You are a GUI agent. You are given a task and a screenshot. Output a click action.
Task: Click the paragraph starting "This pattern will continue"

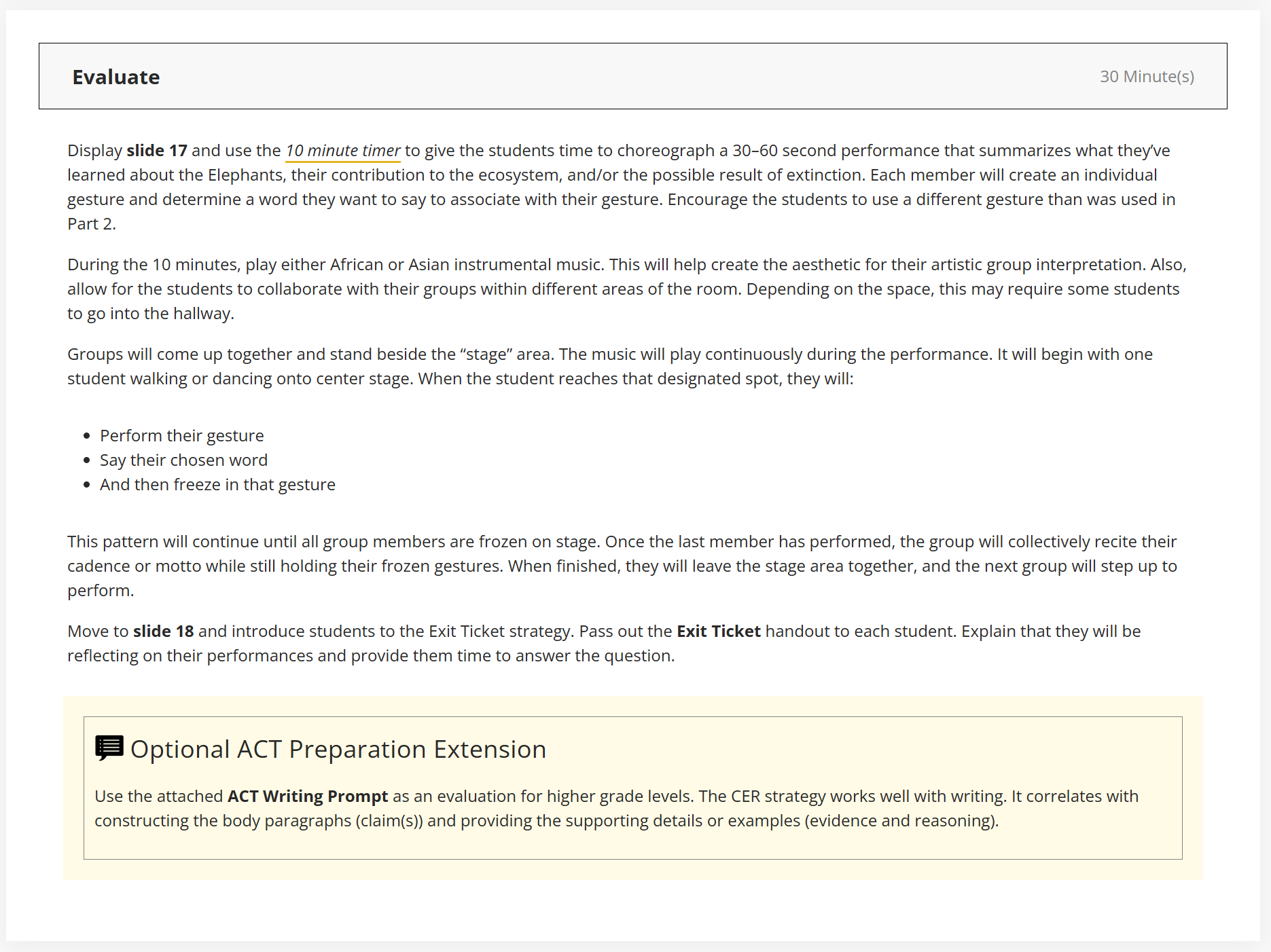point(622,566)
